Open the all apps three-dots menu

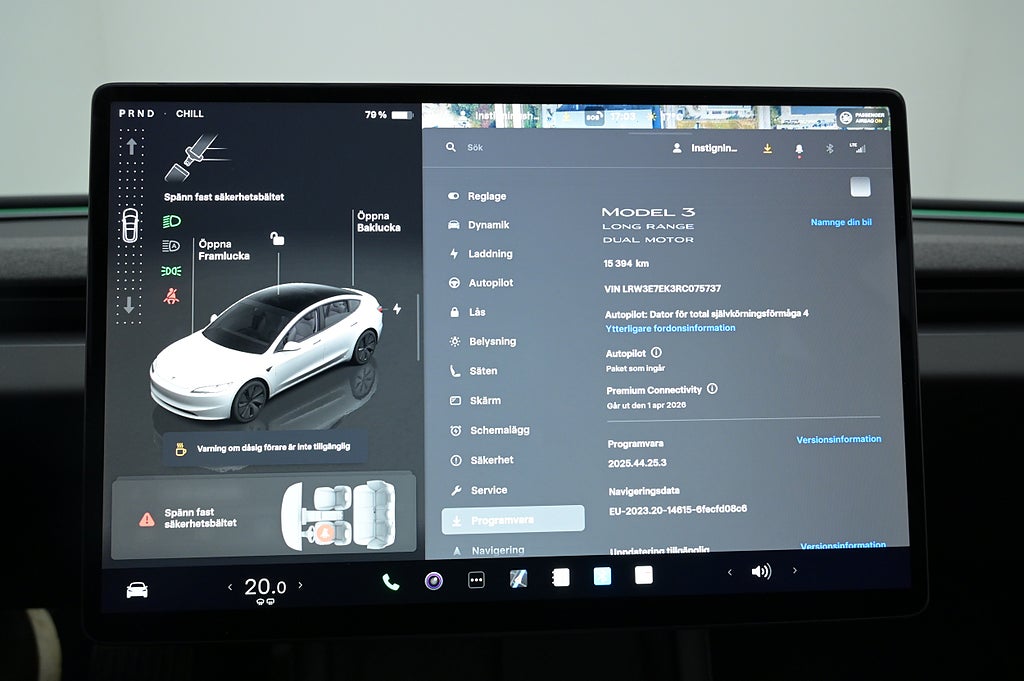(476, 580)
